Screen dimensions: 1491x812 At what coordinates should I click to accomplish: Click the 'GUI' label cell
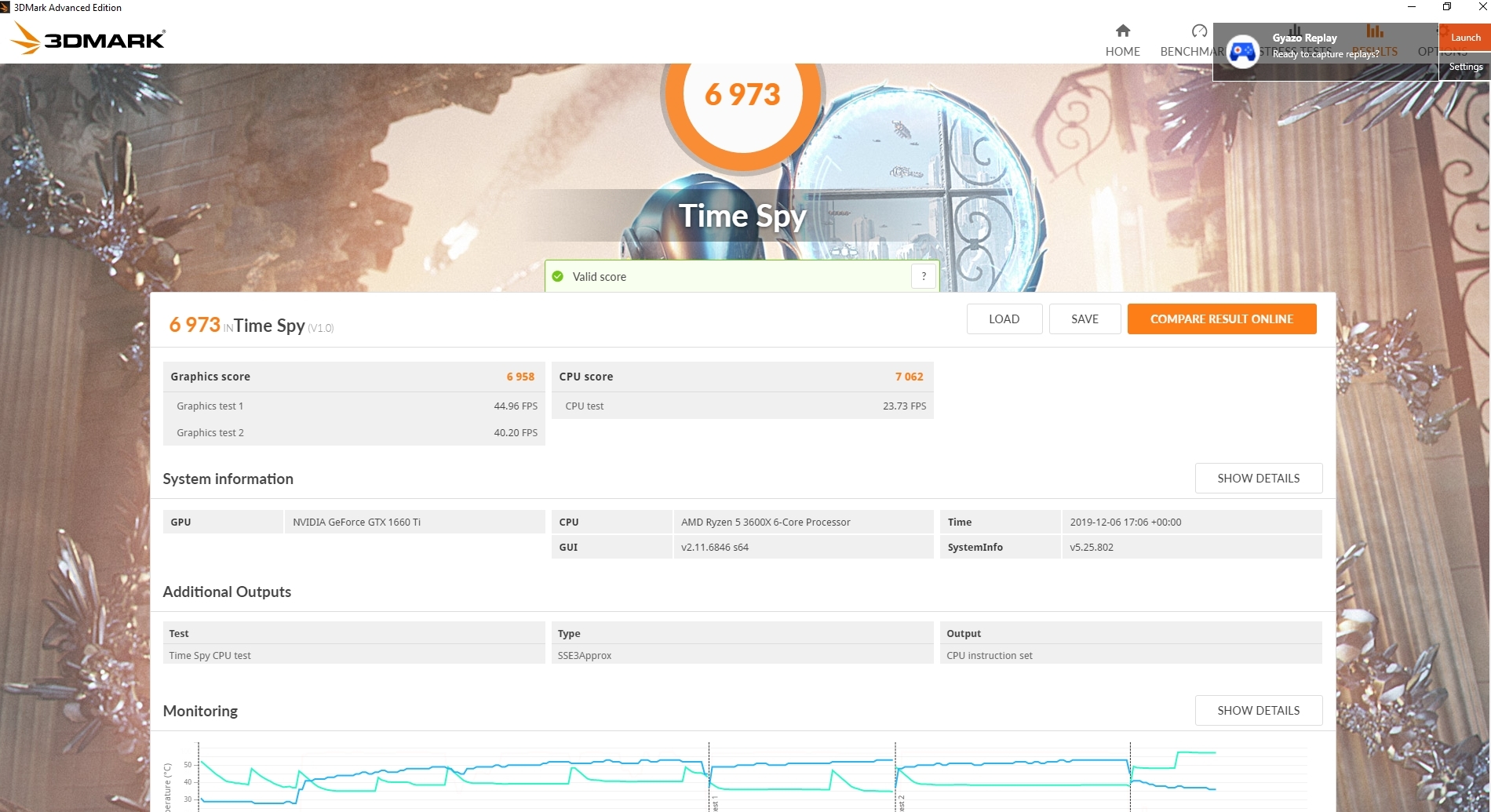point(611,547)
